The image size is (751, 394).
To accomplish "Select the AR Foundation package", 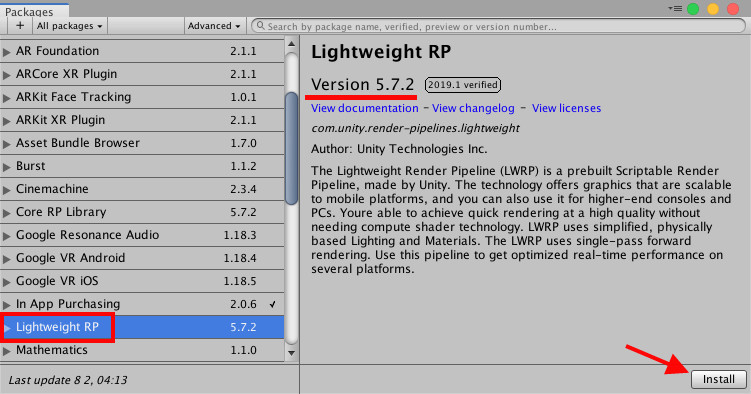I will (142, 51).
